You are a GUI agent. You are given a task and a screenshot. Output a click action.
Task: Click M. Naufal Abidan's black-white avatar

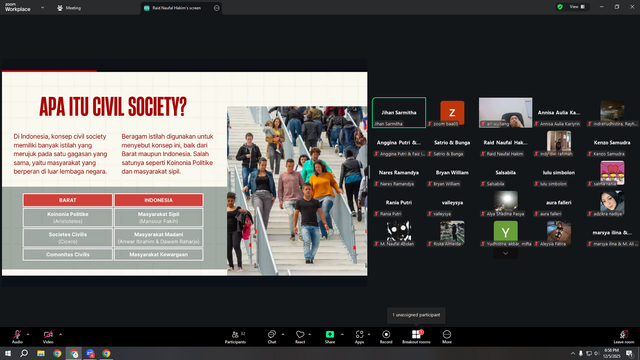click(x=399, y=231)
